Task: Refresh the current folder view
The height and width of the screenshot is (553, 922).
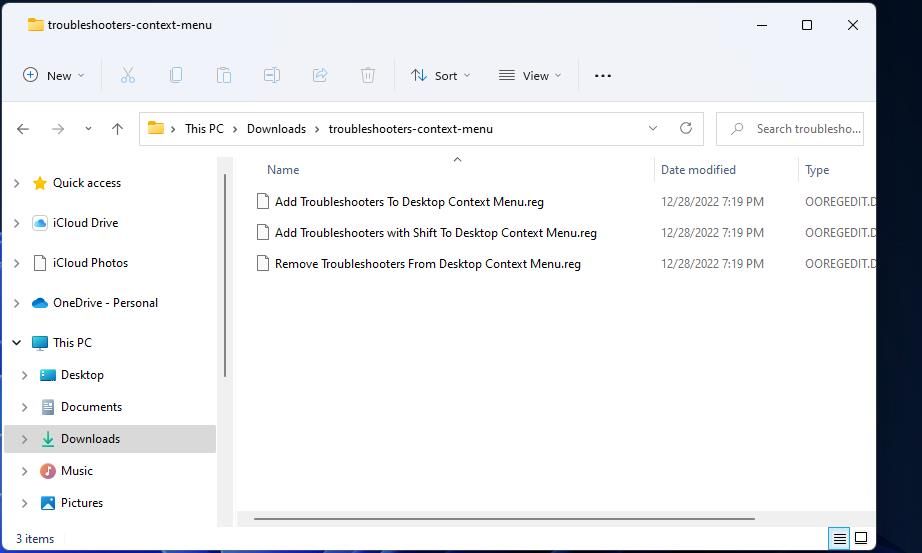Action: [686, 128]
